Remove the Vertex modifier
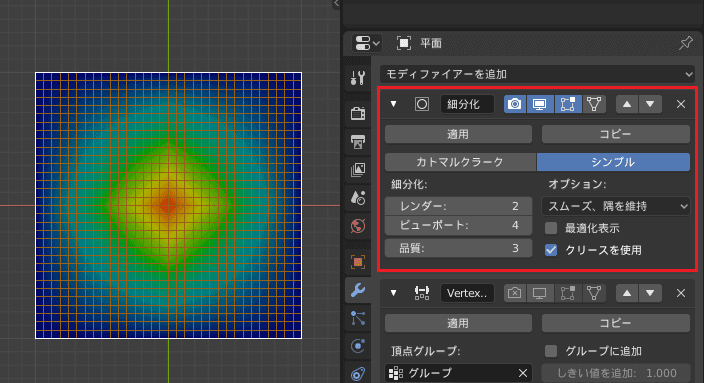 point(681,293)
